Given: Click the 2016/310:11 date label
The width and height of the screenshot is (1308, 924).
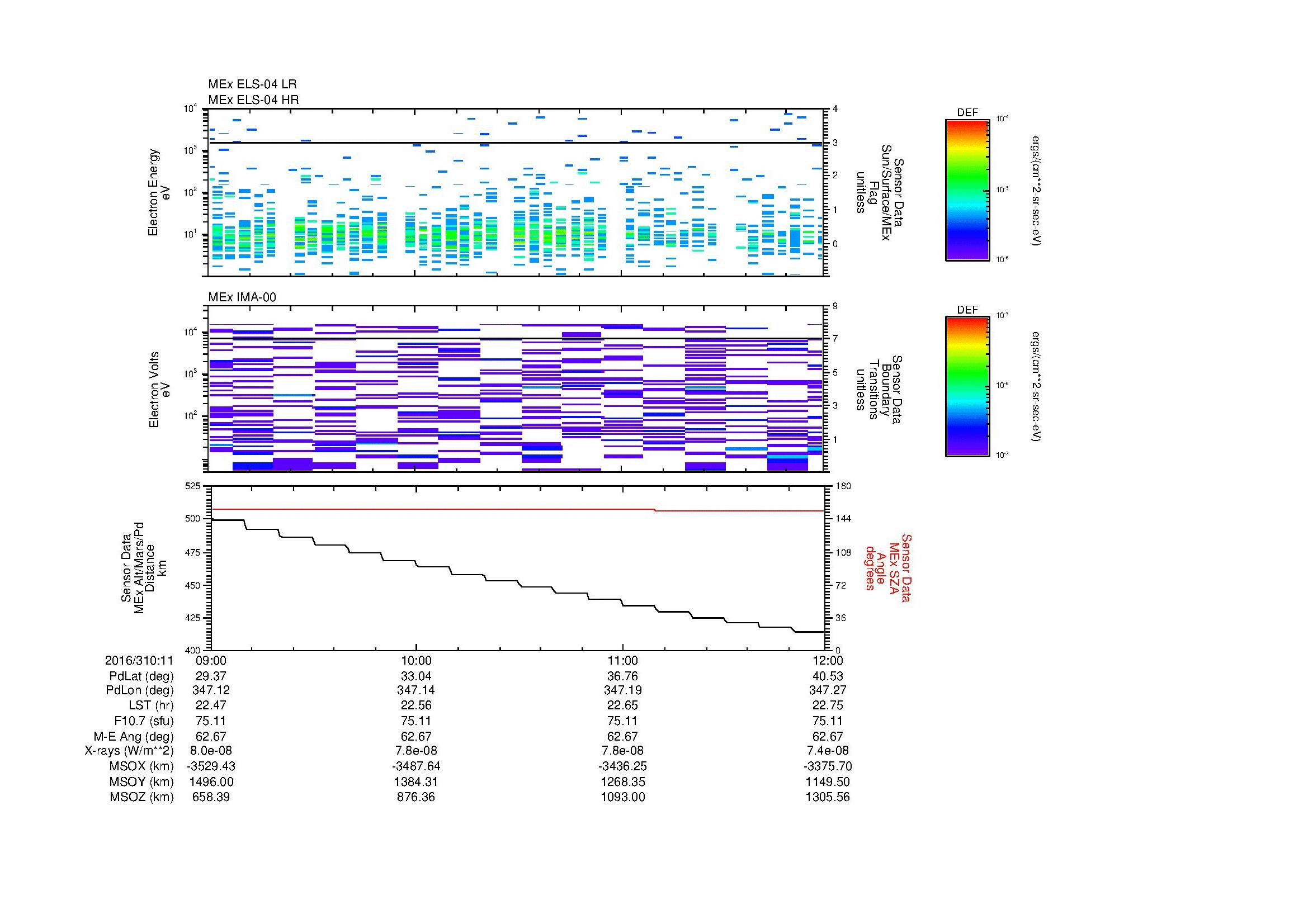Looking at the screenshot, I should coord(139,660).
